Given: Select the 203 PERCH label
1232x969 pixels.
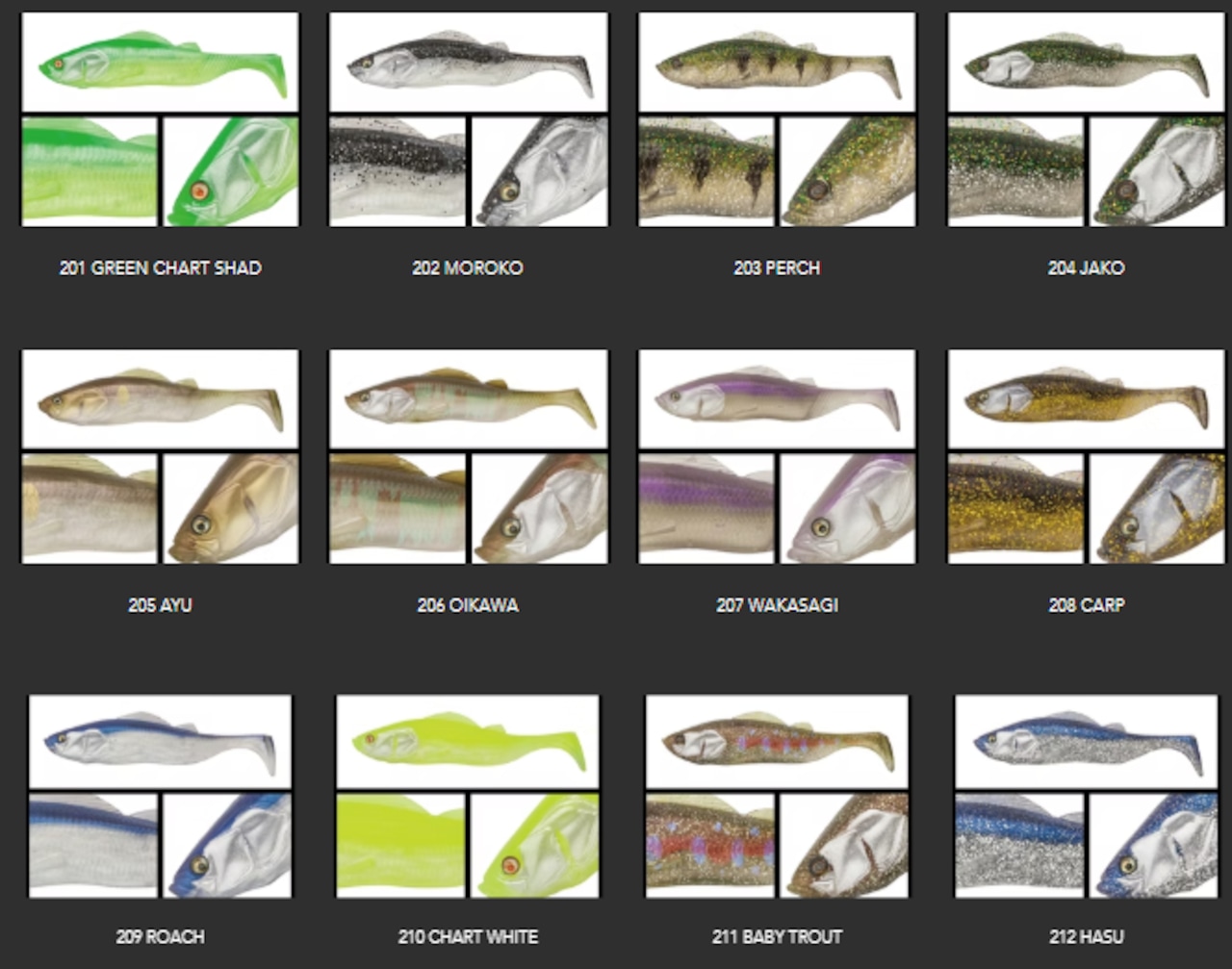Looking at the screenshot, I should 777,268.
